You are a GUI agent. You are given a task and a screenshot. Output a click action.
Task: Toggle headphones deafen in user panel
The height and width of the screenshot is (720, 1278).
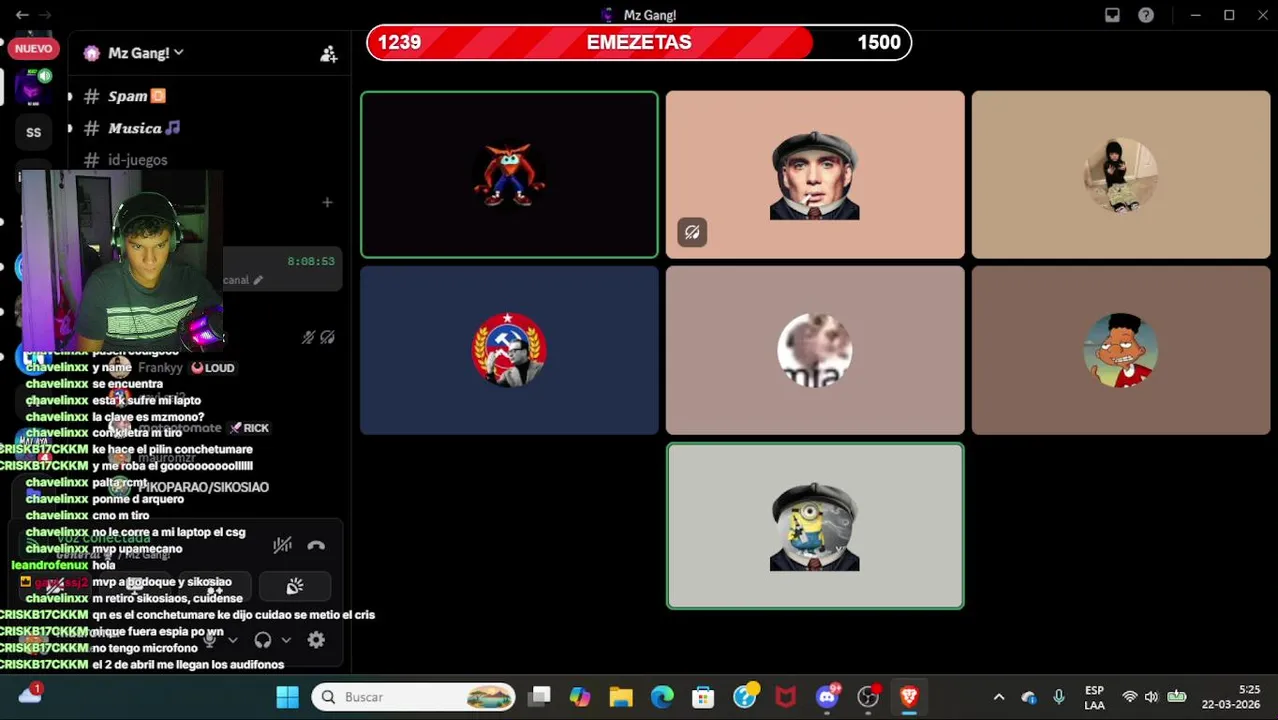coord(263,640)
